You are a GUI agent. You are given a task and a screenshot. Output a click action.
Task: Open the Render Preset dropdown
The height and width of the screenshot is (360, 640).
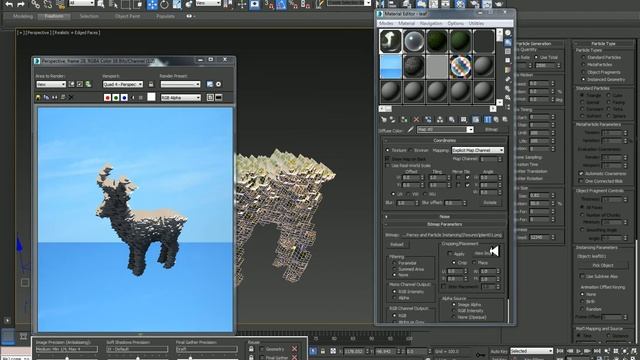click(180, 84)
